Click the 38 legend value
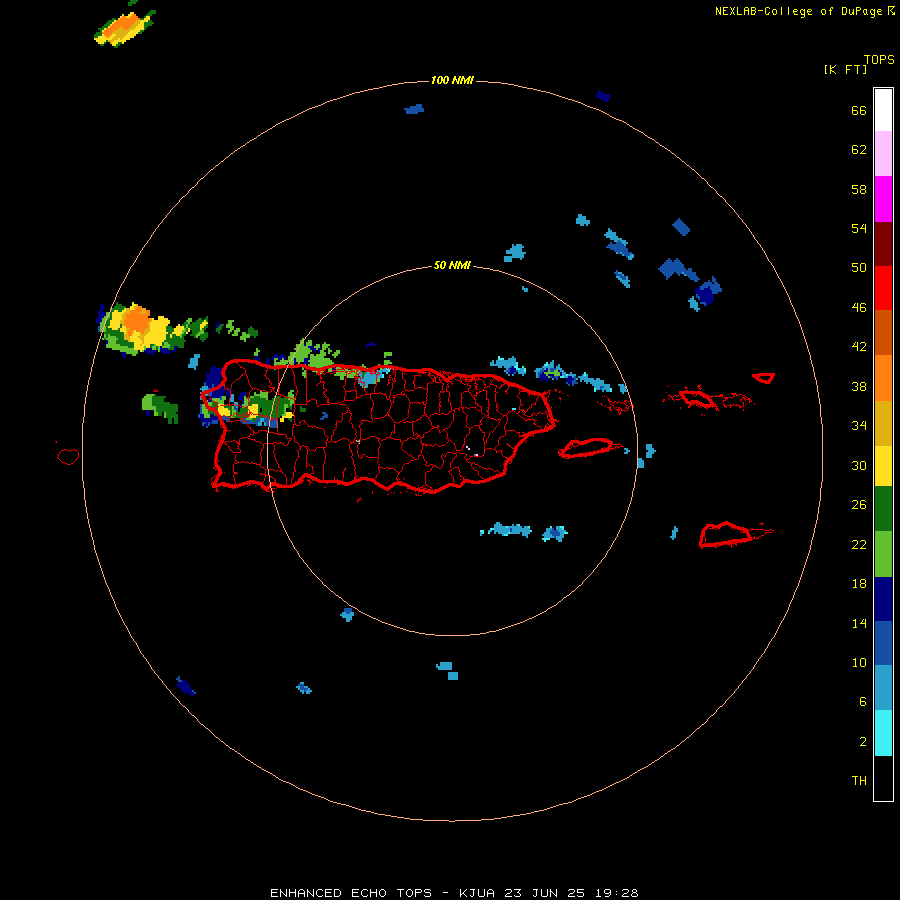900x900 pixels. point(859,386)
